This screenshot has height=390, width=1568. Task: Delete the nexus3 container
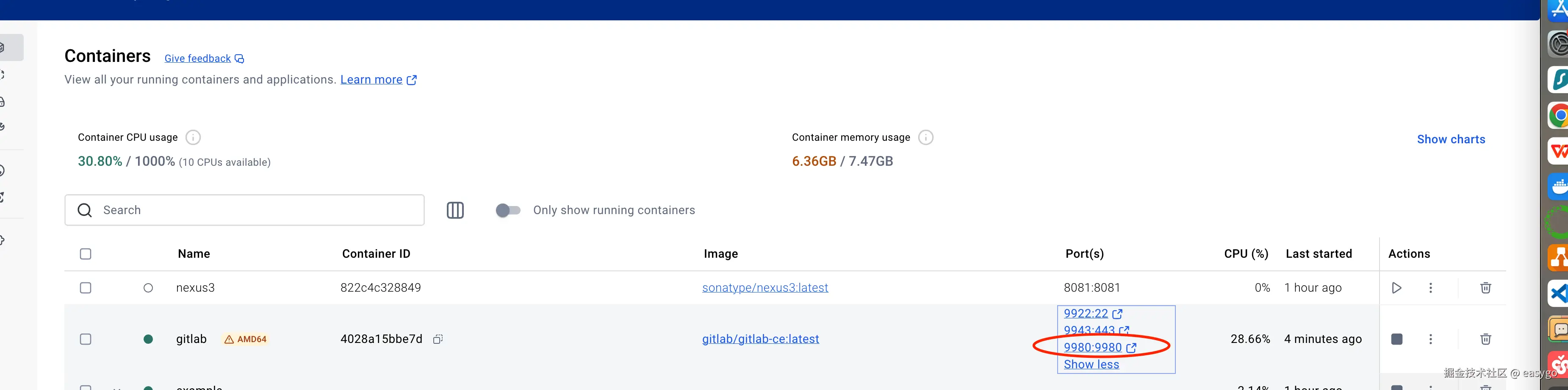1485,287
